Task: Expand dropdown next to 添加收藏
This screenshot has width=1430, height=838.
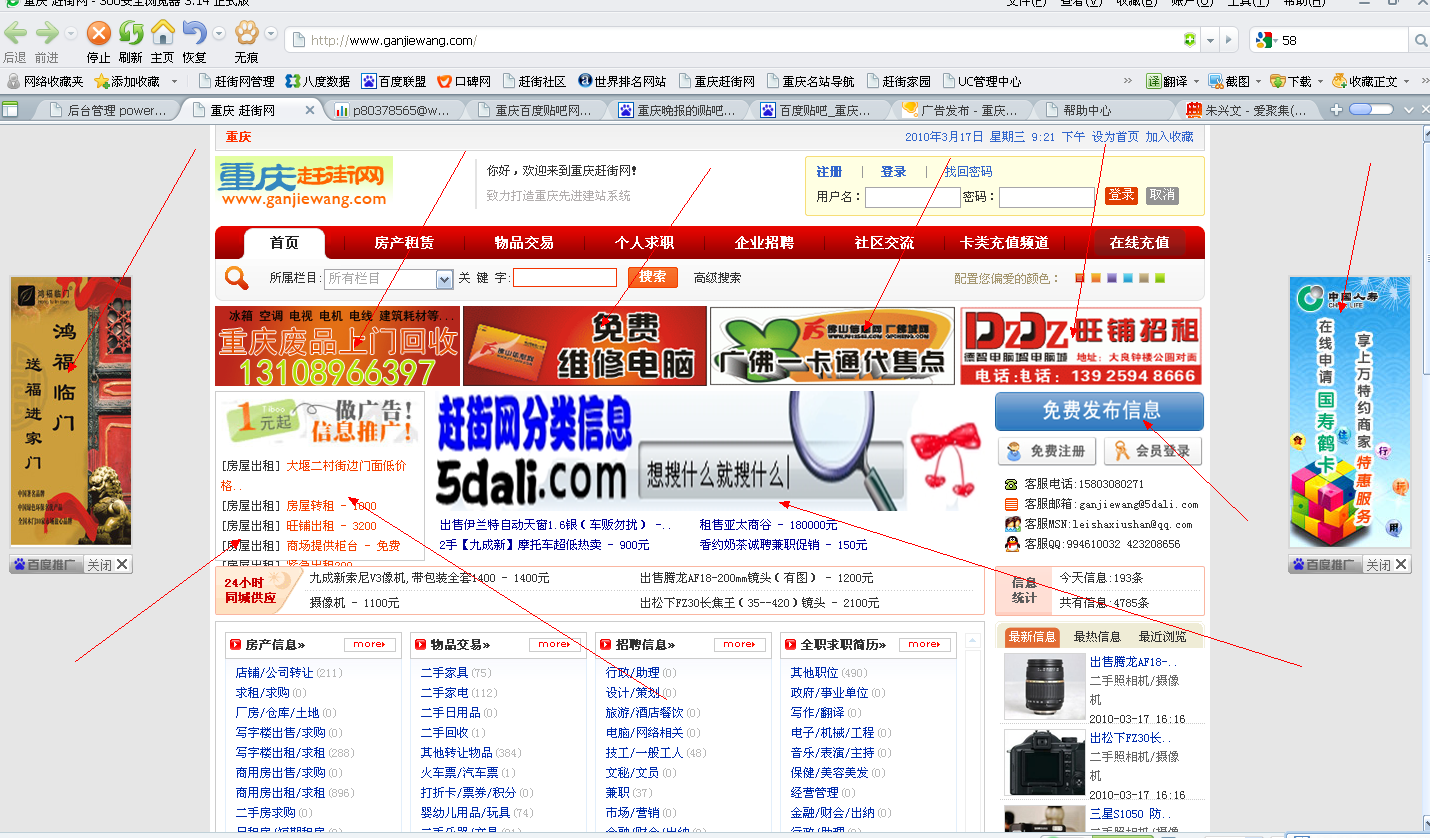Action: click(174, 82)
